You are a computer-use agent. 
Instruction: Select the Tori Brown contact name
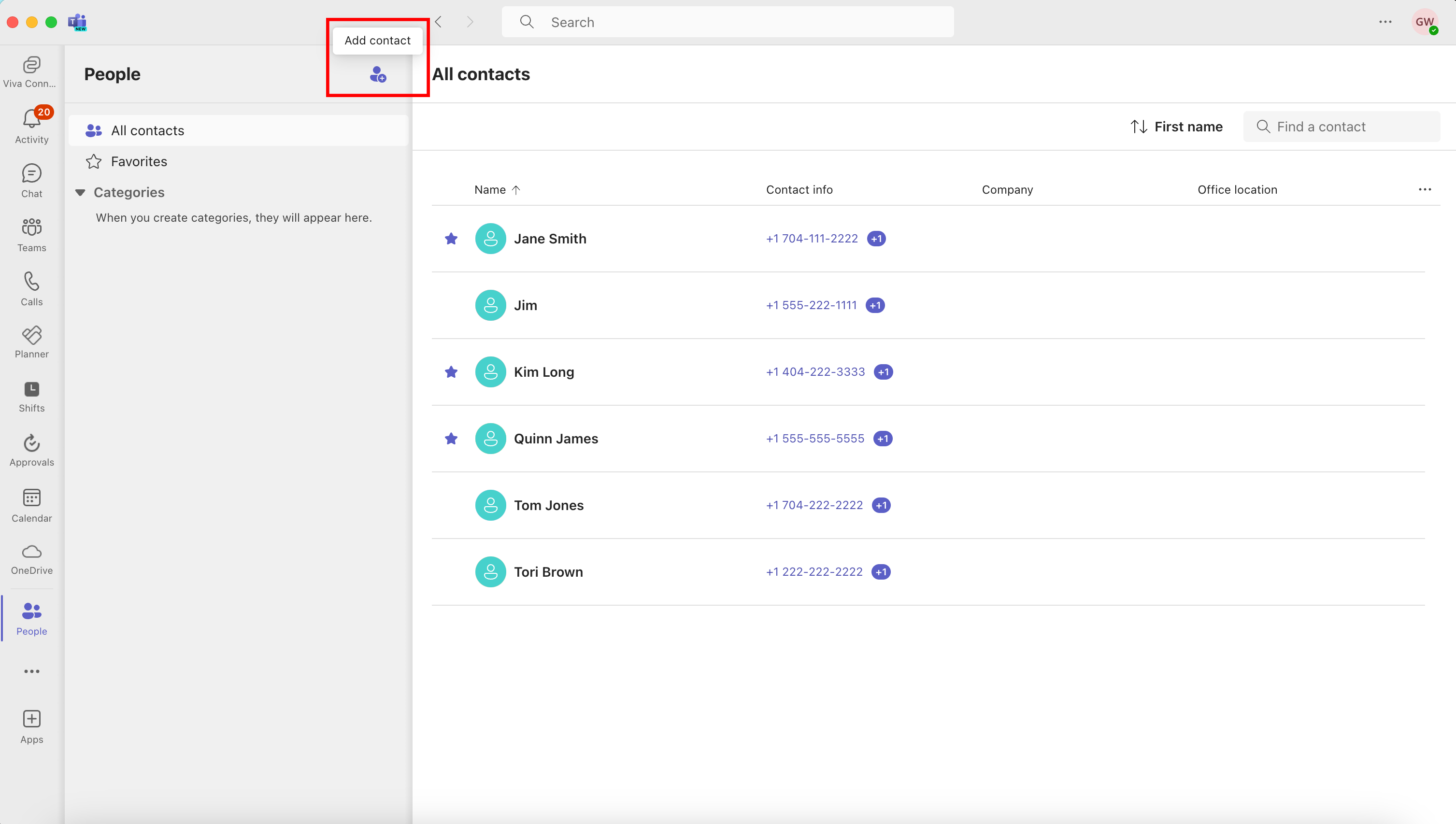[x=548, y=572]
